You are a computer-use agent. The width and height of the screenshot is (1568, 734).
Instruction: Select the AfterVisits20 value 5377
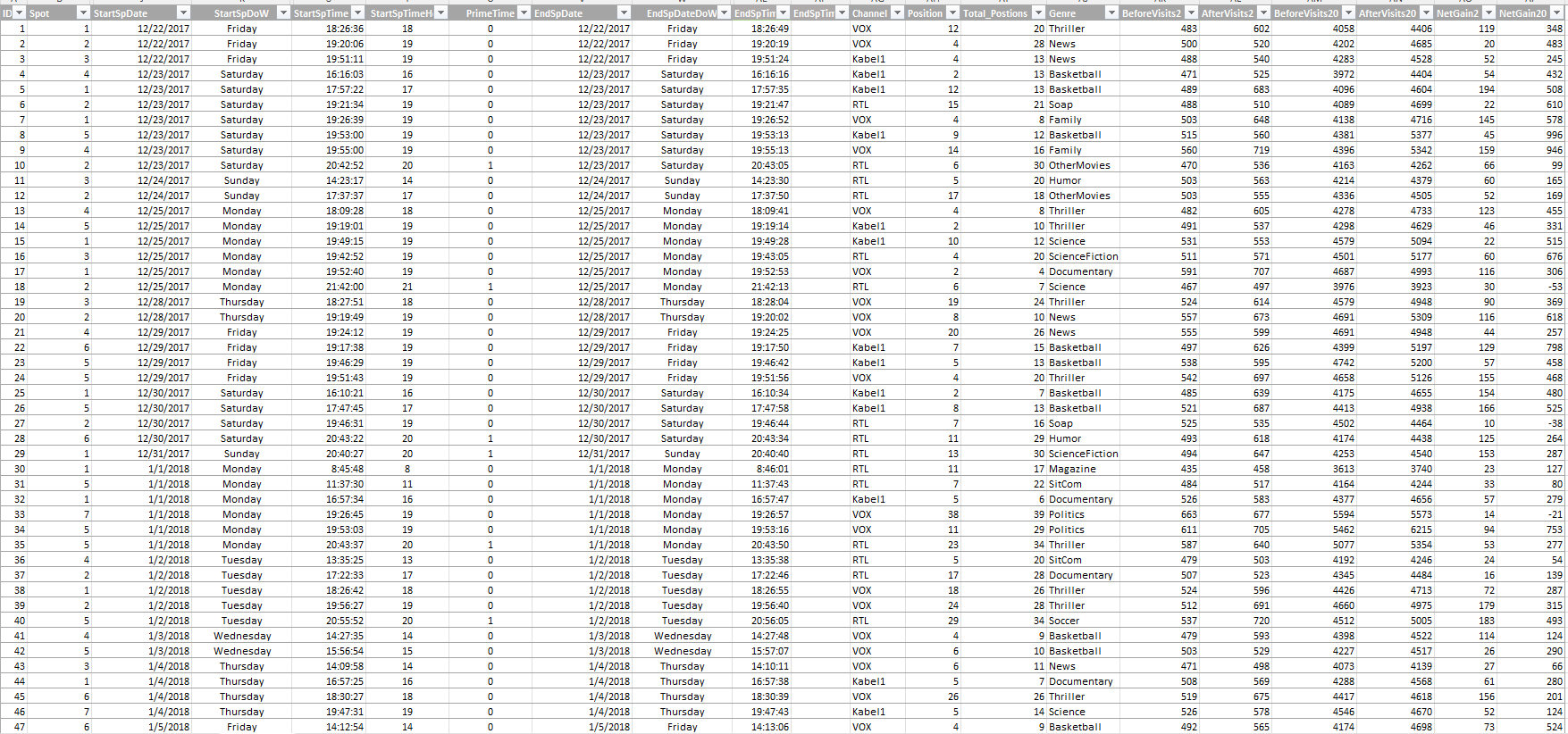[1395, 135]
